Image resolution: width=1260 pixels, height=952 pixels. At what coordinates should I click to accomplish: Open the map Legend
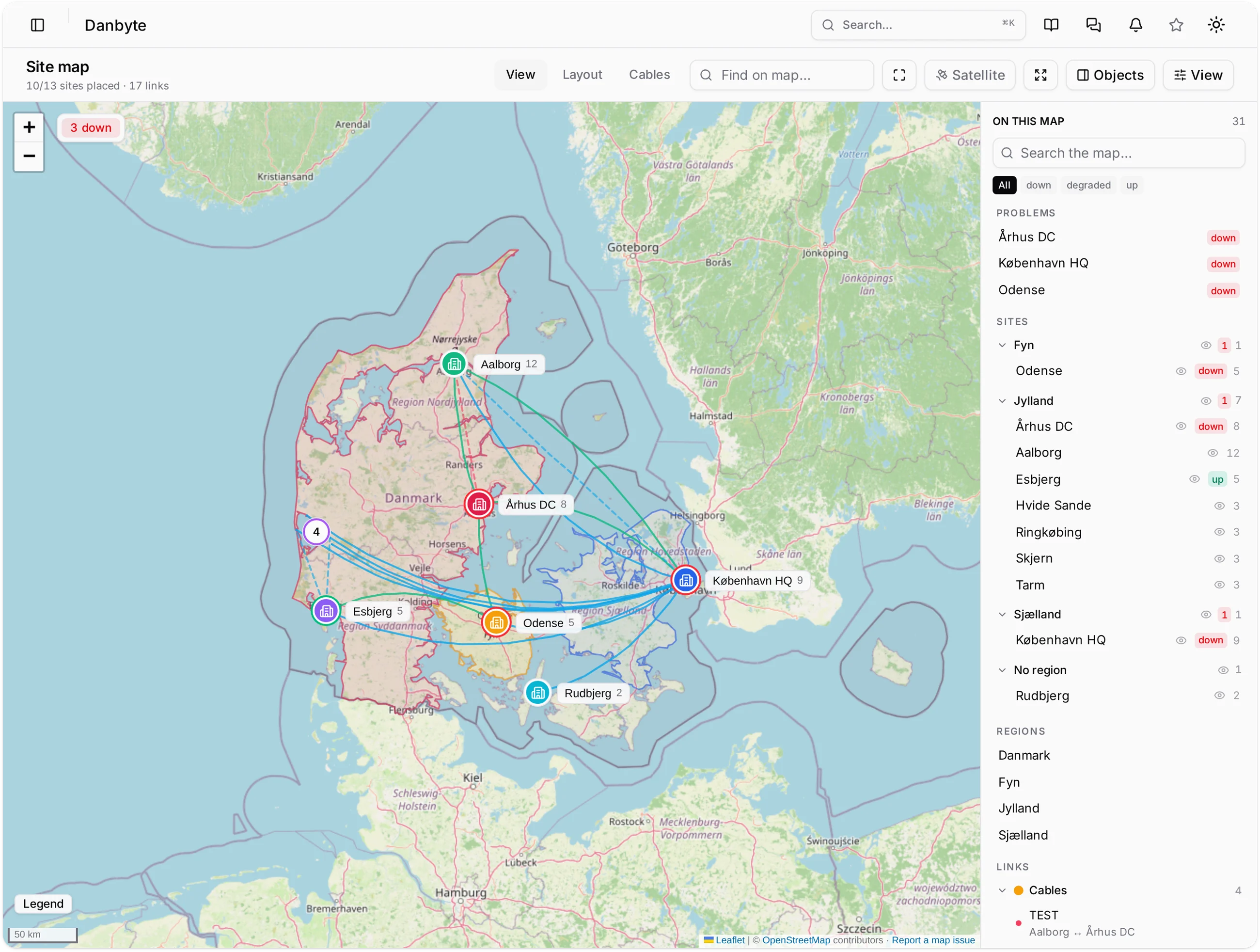click(x=43, y=904)
